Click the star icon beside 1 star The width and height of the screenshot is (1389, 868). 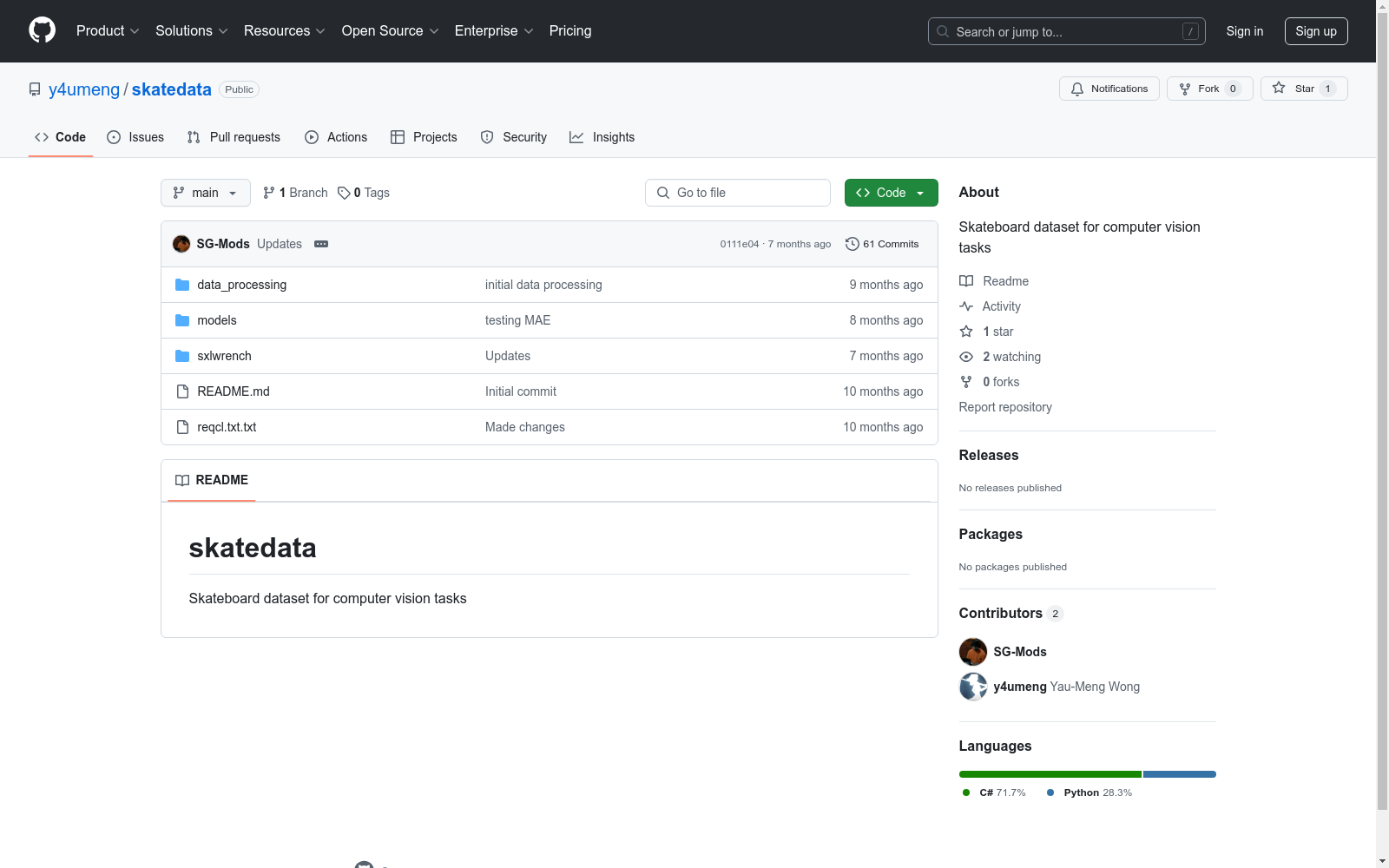966,332
